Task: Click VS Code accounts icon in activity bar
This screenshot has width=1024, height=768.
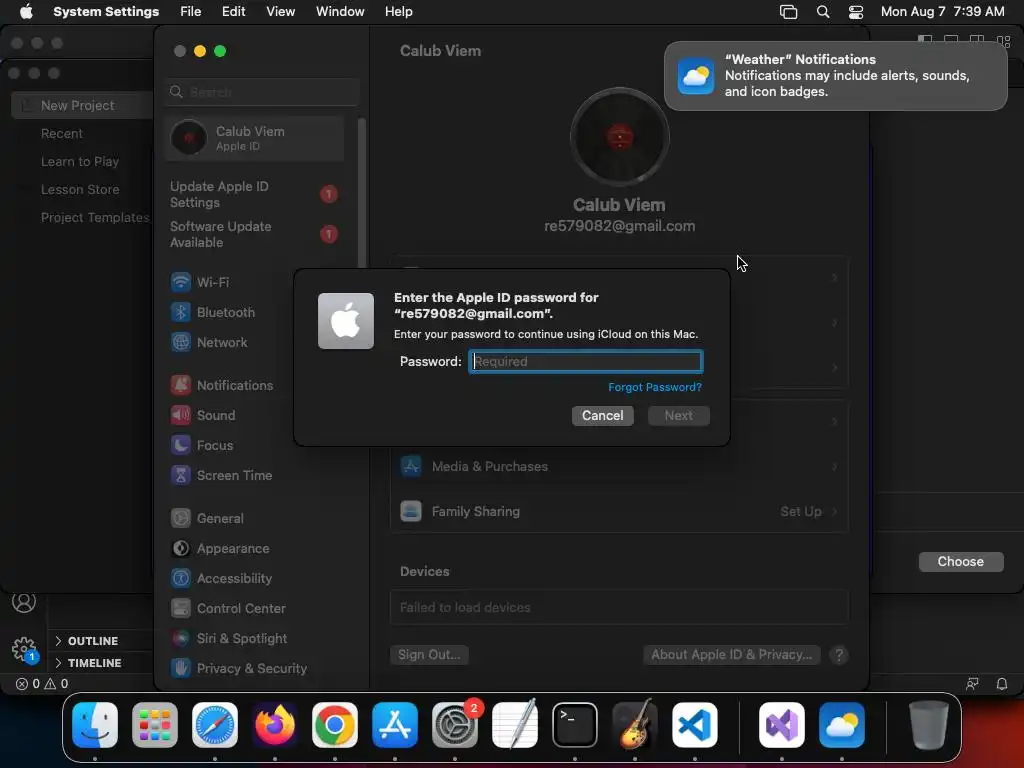Action: pyautogui.click(x=24, y=602)
